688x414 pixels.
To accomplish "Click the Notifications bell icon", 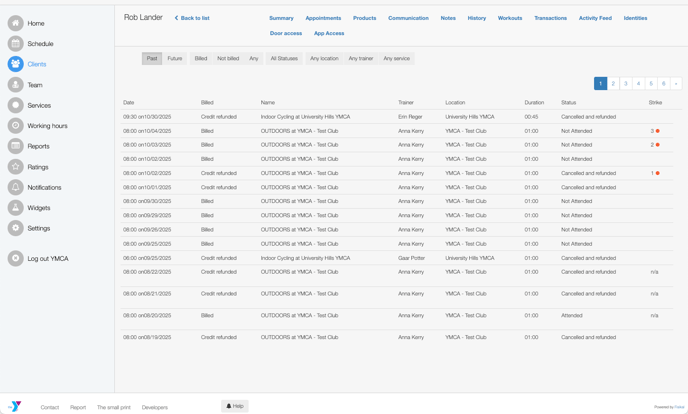I will (15, 187).
